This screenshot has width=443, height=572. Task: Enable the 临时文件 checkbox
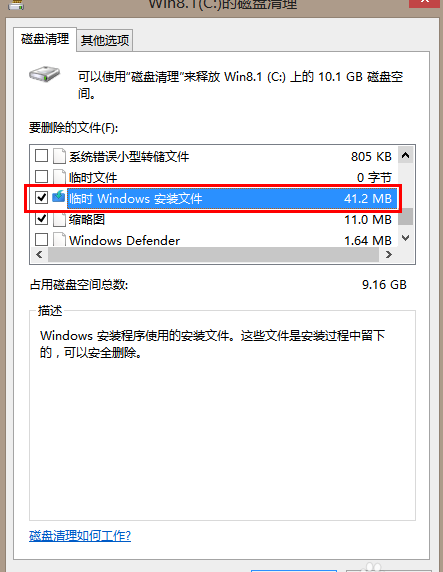point(41,177)
